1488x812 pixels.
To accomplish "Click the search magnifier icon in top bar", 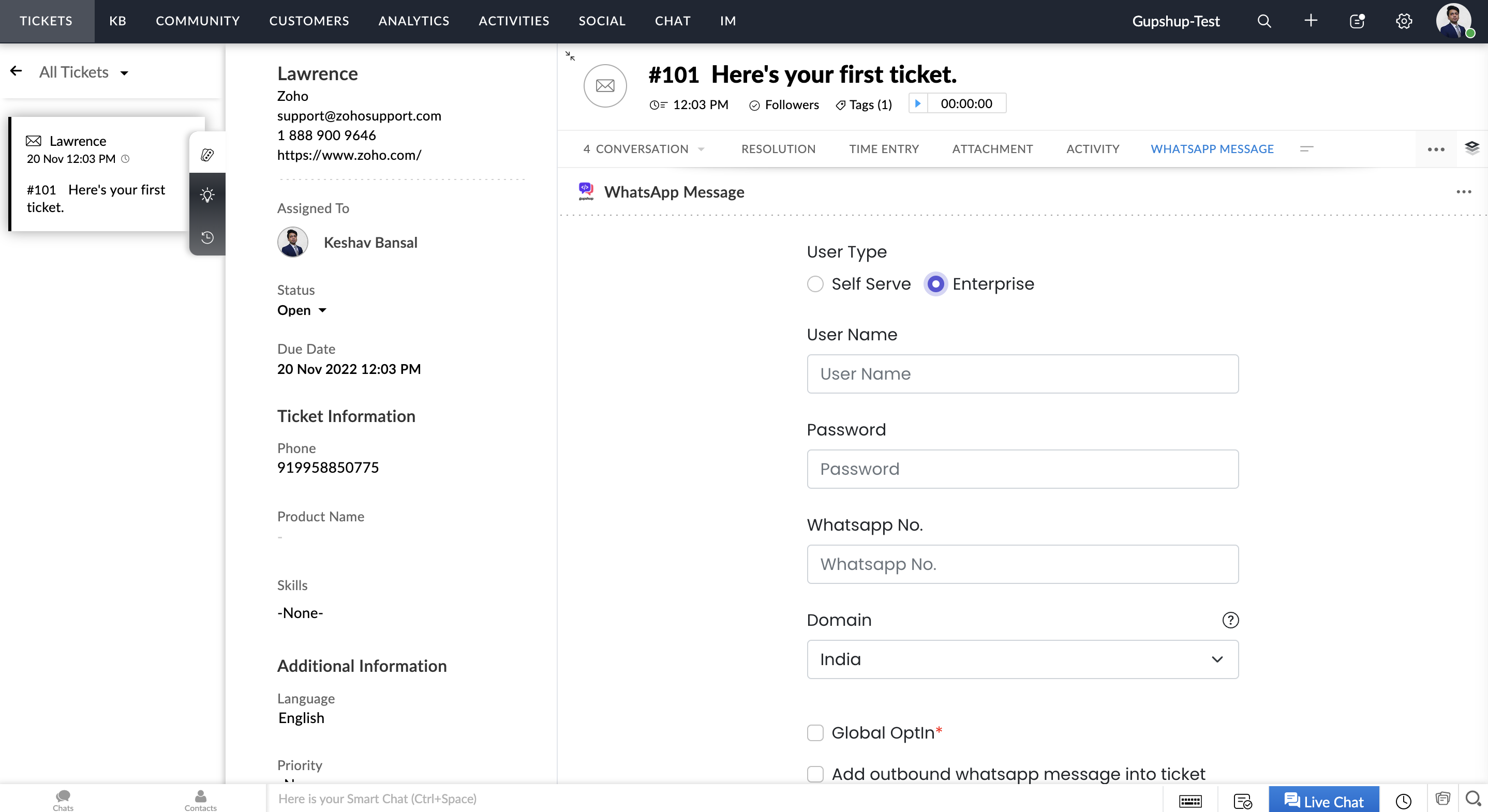I will click(1264, 21).
